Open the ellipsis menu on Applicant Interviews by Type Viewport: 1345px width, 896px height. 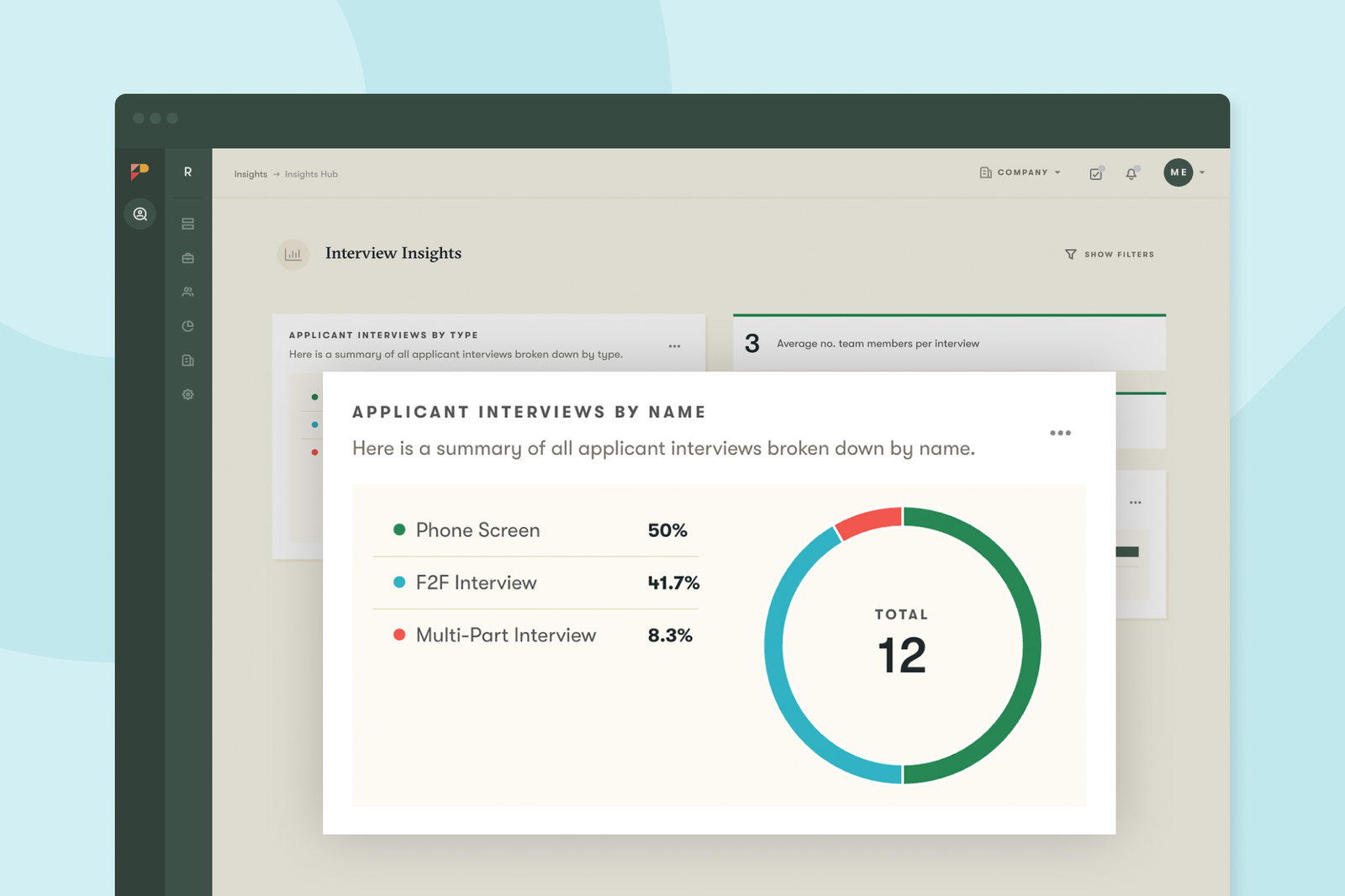coord(674,345)
